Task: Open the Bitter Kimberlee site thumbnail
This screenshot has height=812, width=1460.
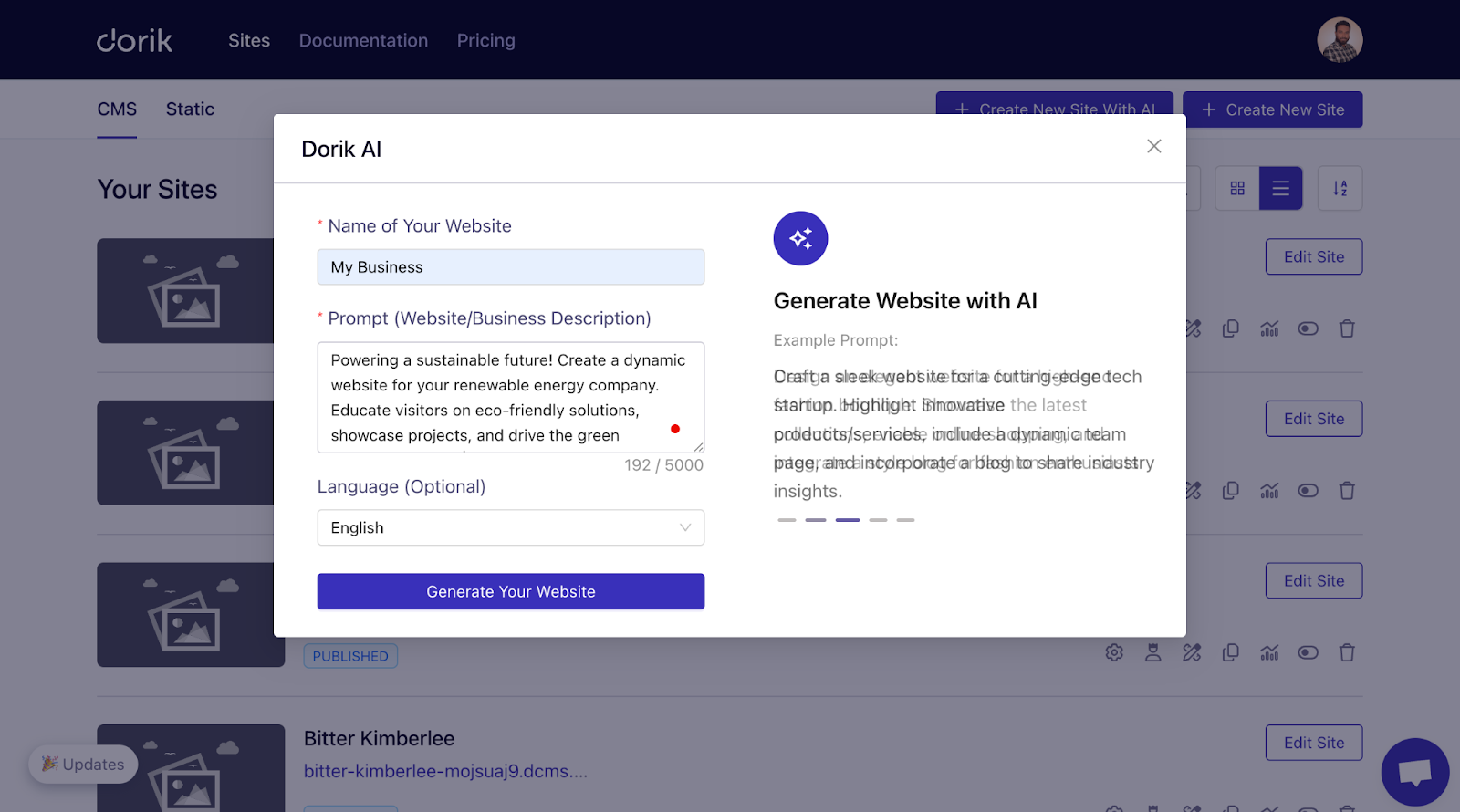Action: [x=191, y=768]
